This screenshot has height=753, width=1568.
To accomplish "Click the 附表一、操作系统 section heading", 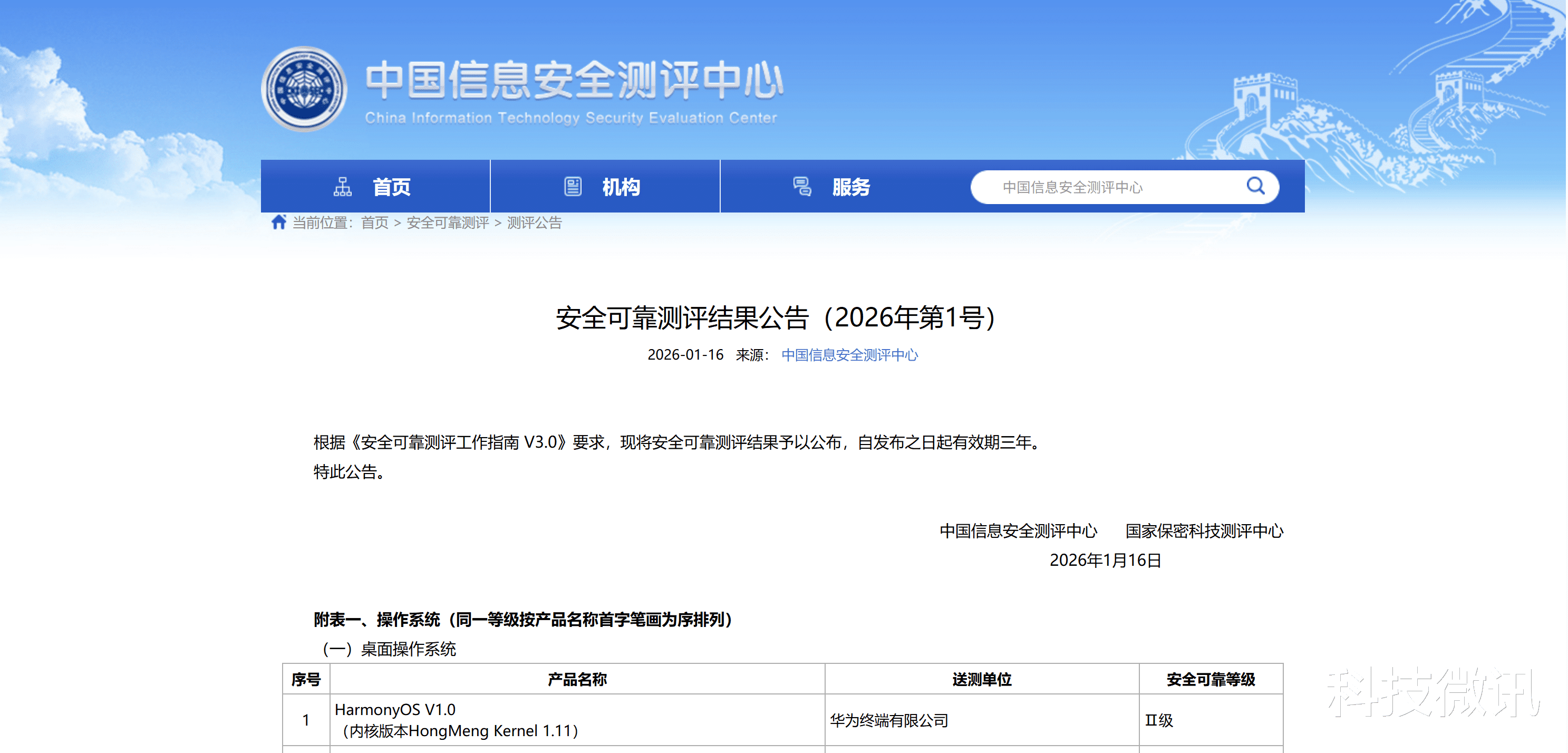I will 523,620.
